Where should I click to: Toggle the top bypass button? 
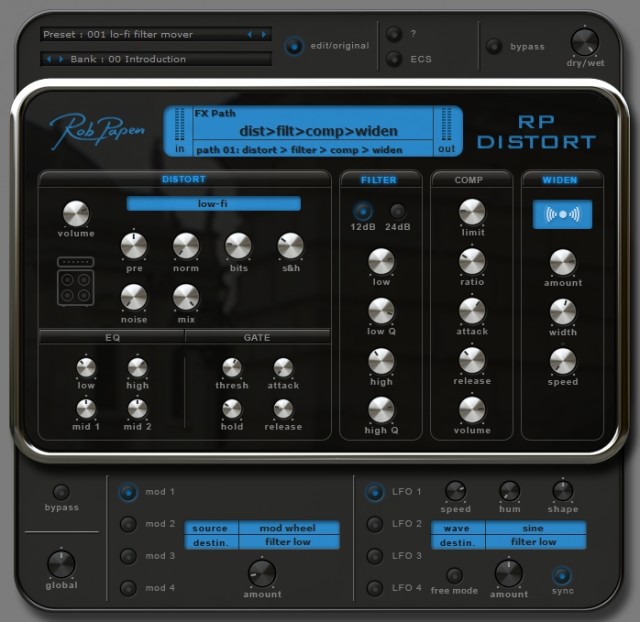click(x=493, y=46)
